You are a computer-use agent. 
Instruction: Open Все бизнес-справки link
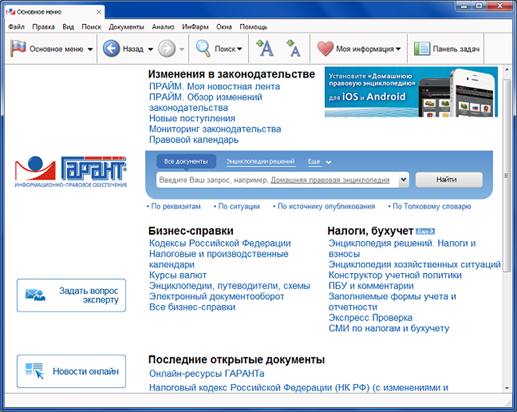(192, 307)
